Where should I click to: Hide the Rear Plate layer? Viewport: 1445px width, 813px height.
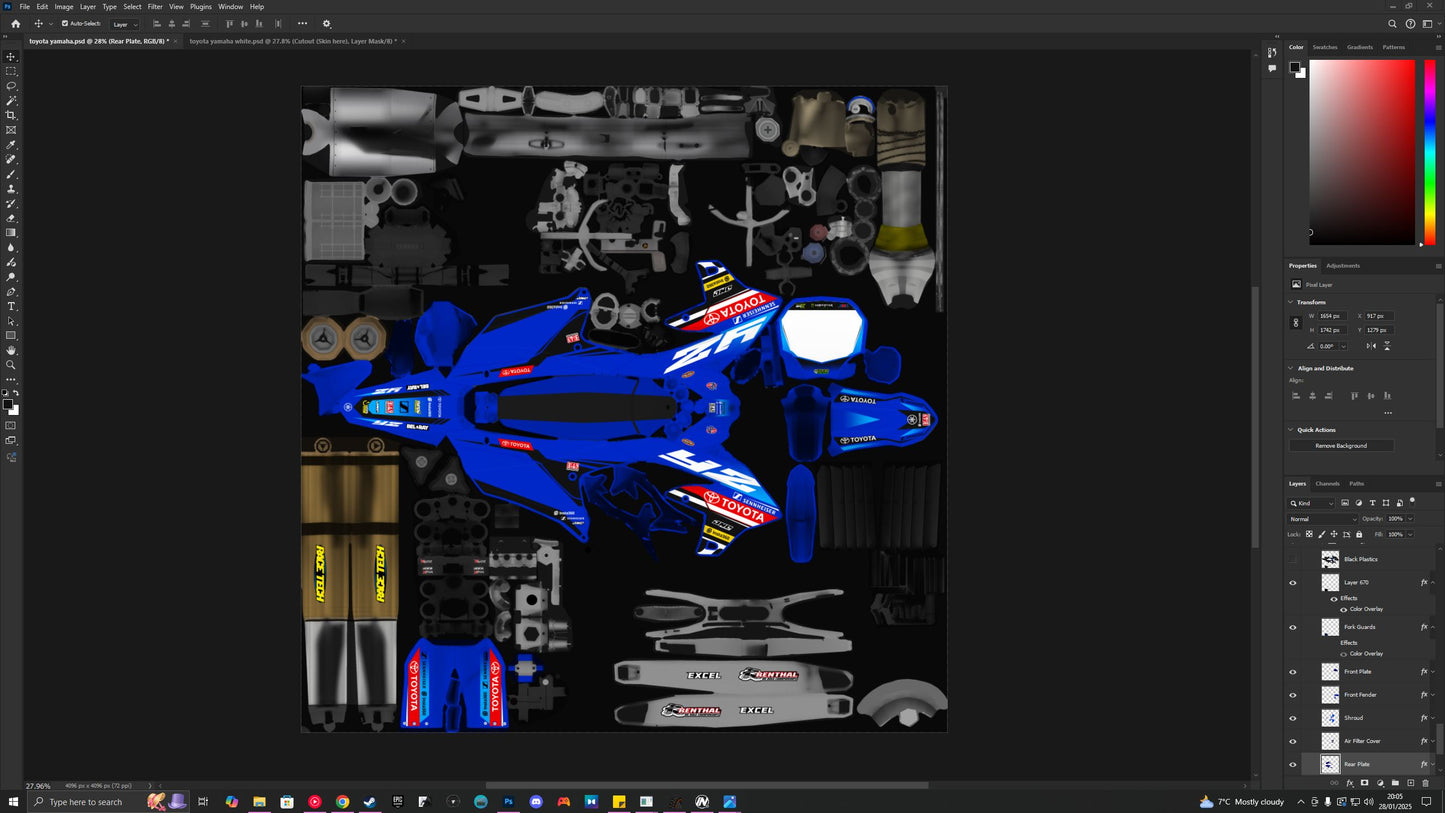point(1292,764)
